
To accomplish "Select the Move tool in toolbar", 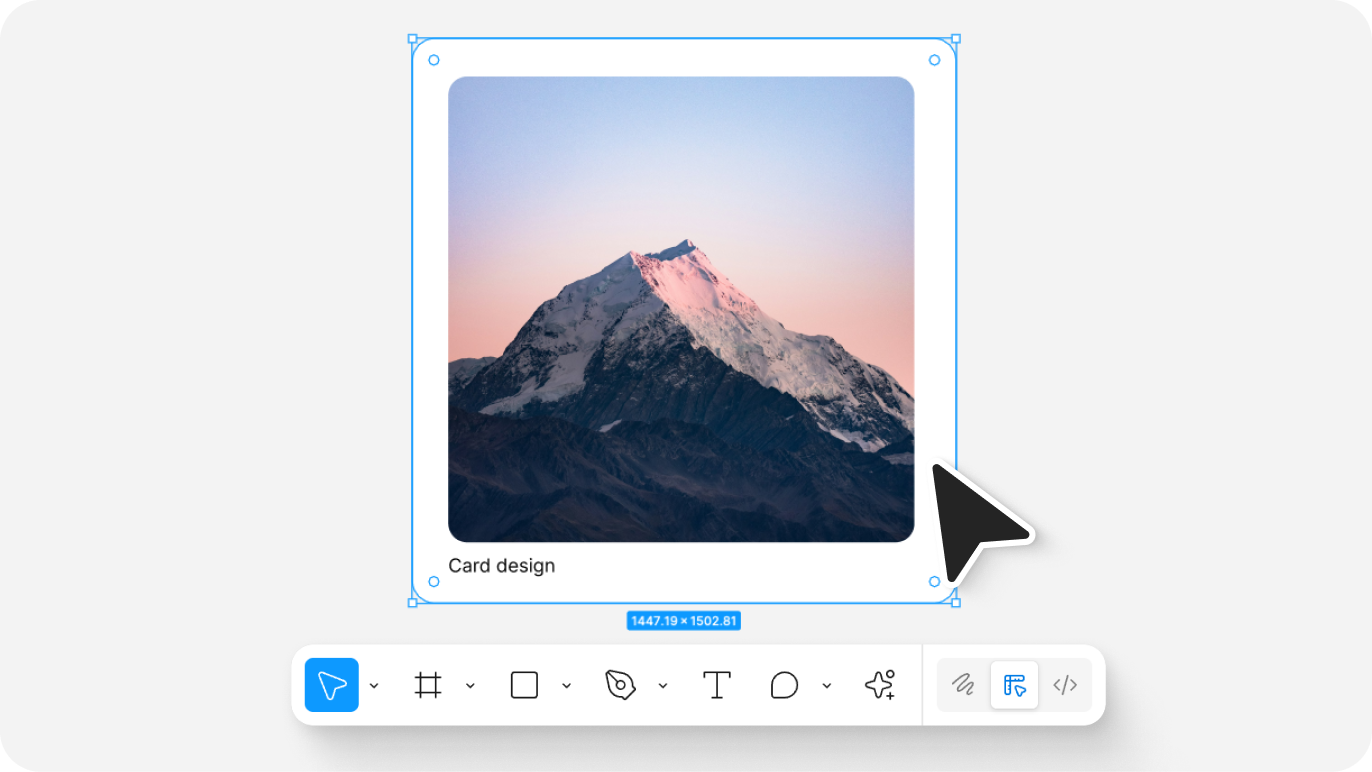I will [x=331, y=685].
